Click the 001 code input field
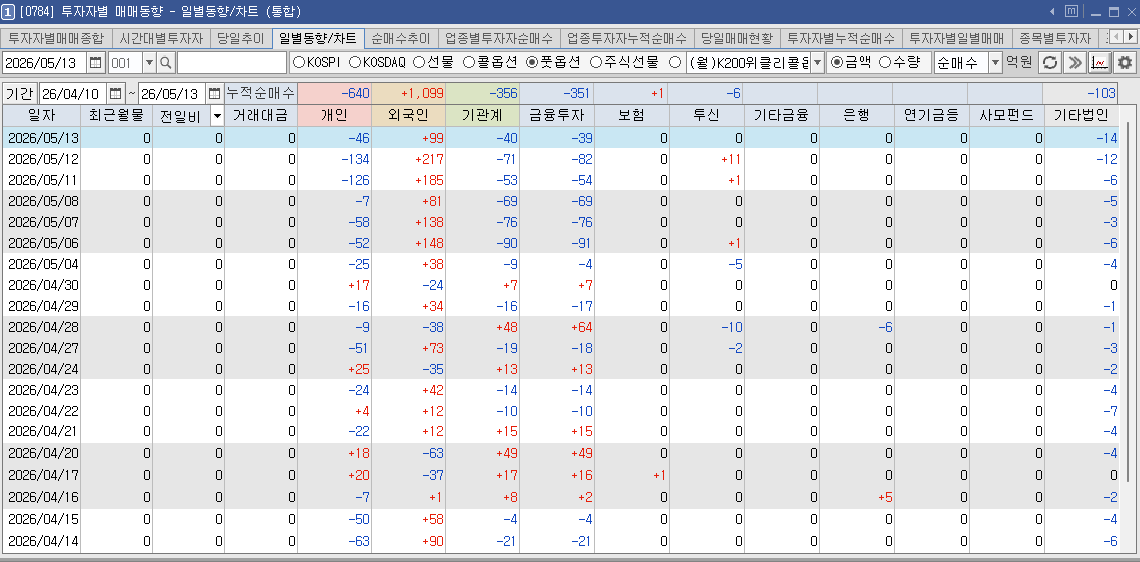This screenshot has width=1140, height=562. 125,63
